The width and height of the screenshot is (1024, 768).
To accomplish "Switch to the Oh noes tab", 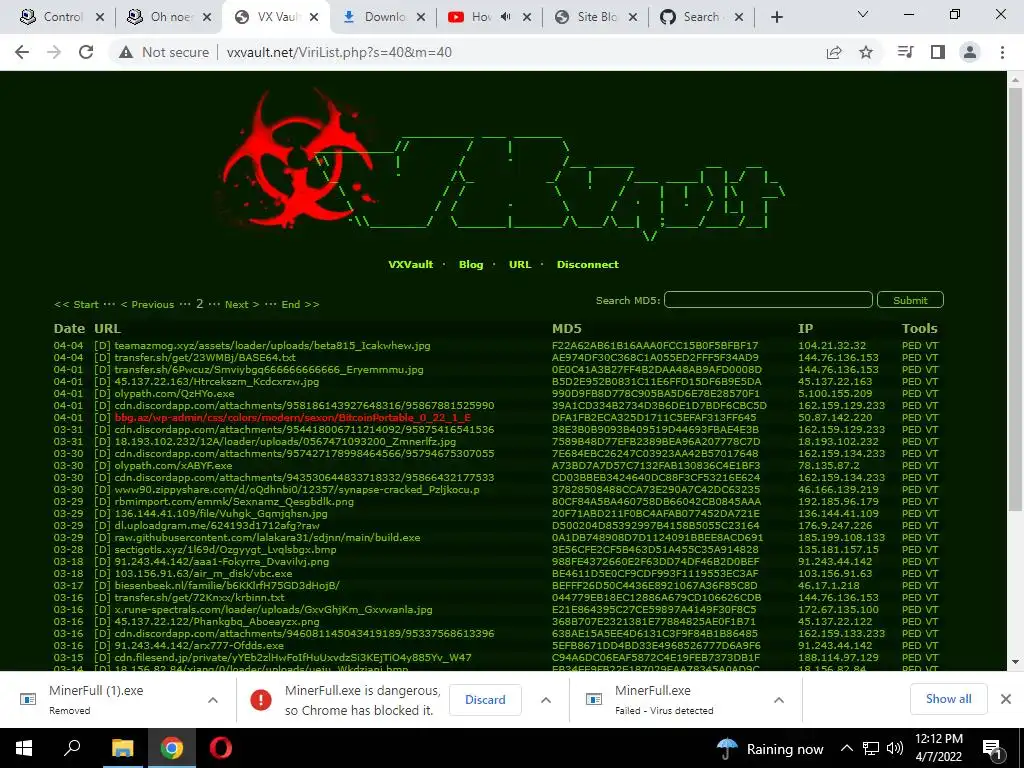I will coord(168,17).
